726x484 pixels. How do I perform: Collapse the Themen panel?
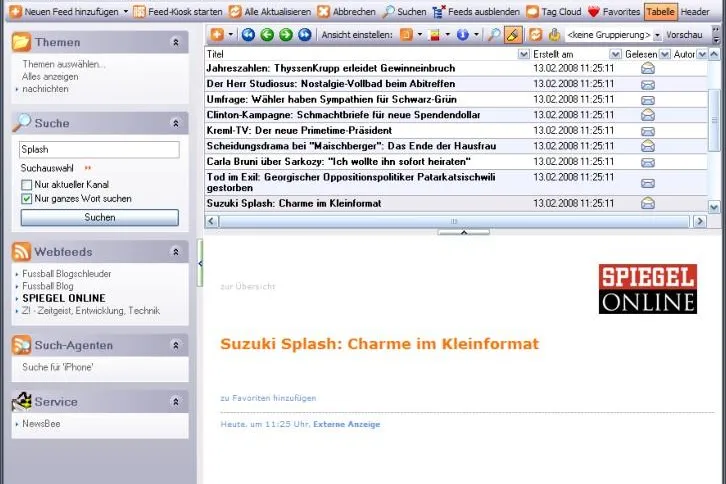(176, 42)
